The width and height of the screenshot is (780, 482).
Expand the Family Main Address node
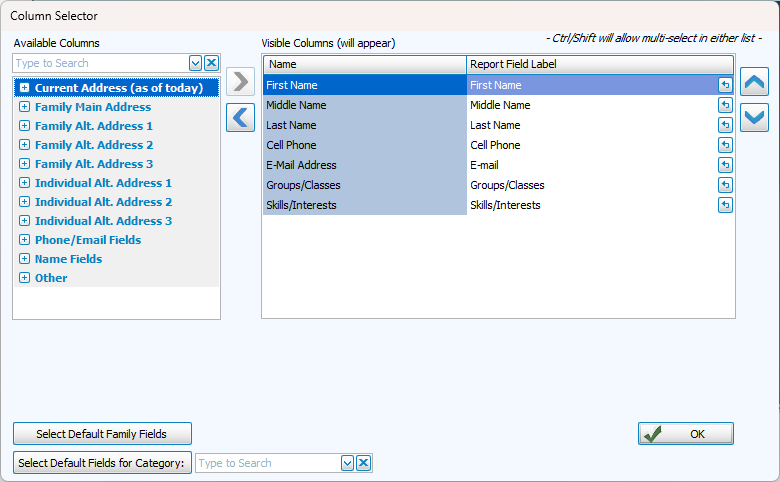[x=24, y=107]
